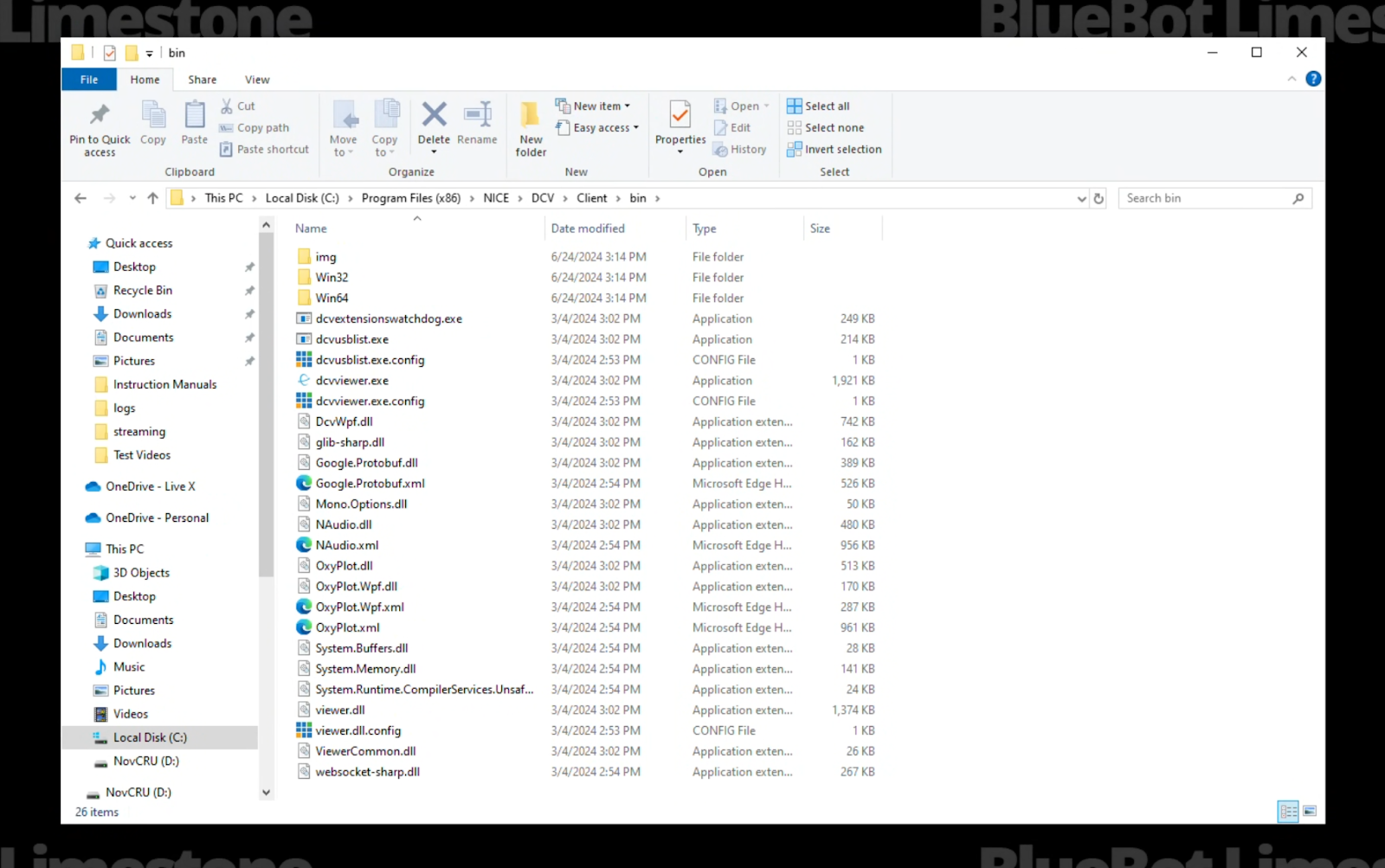
Task: Switch to the View ribbon tab
Action: coord(257,79)
